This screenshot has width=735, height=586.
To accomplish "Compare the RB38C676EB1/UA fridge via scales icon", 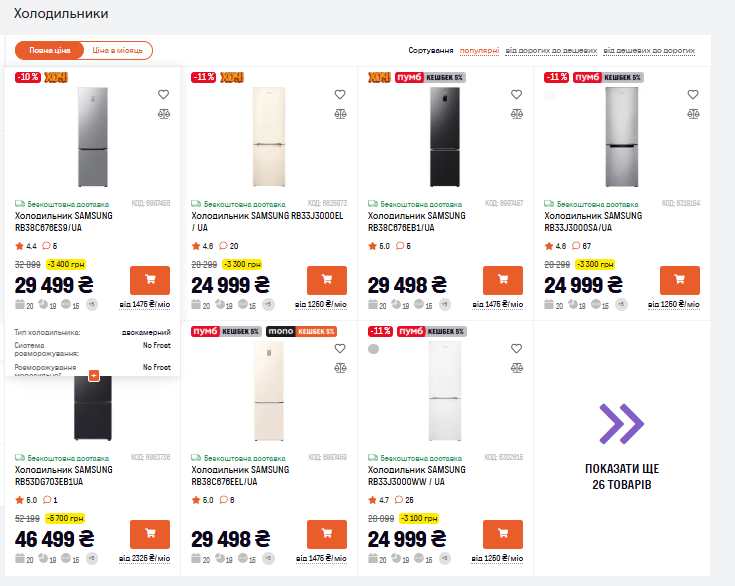I will click(x=516, y=114).
